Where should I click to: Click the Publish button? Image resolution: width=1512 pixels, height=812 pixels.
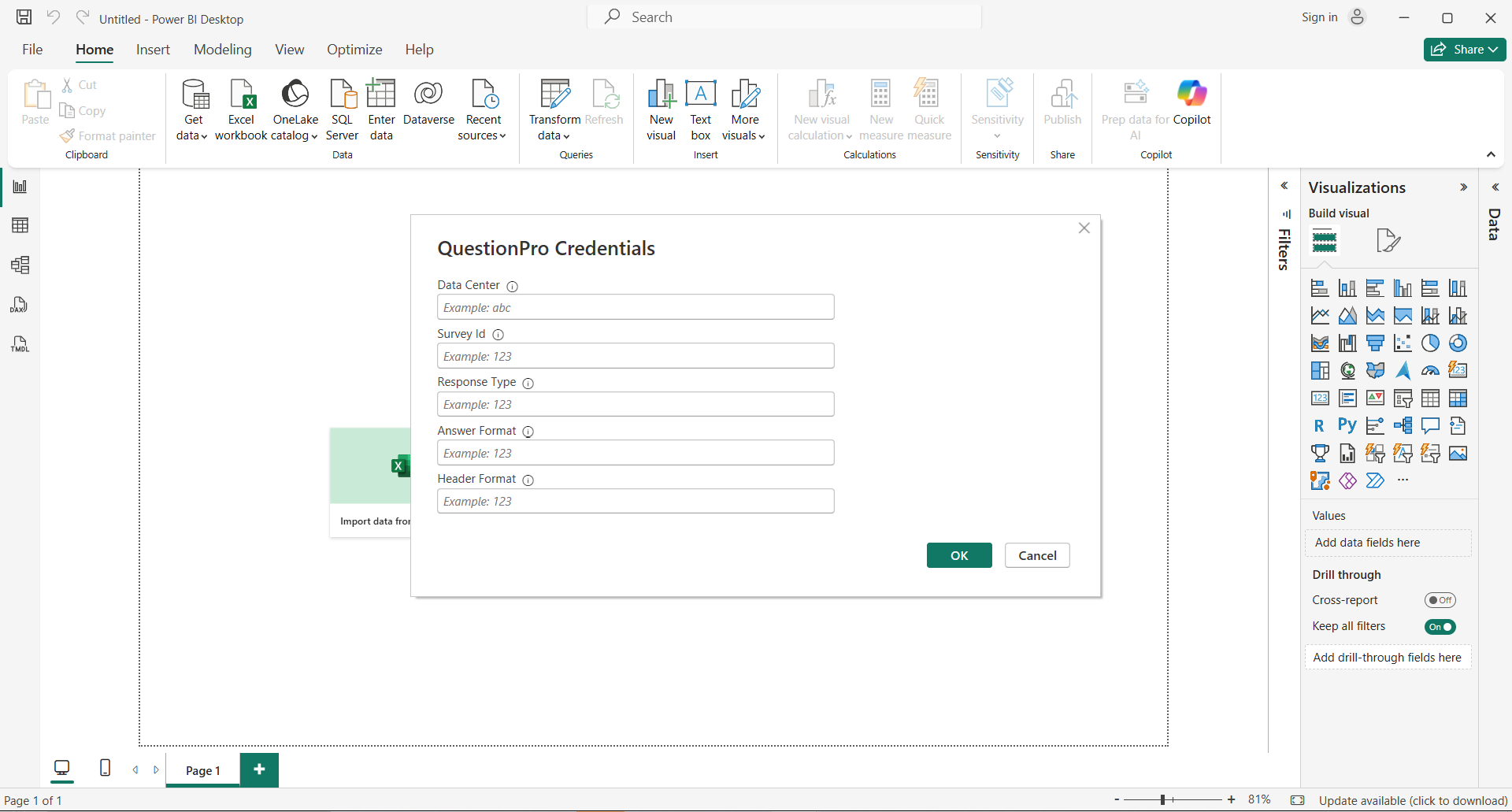(x=1062, y=106)
